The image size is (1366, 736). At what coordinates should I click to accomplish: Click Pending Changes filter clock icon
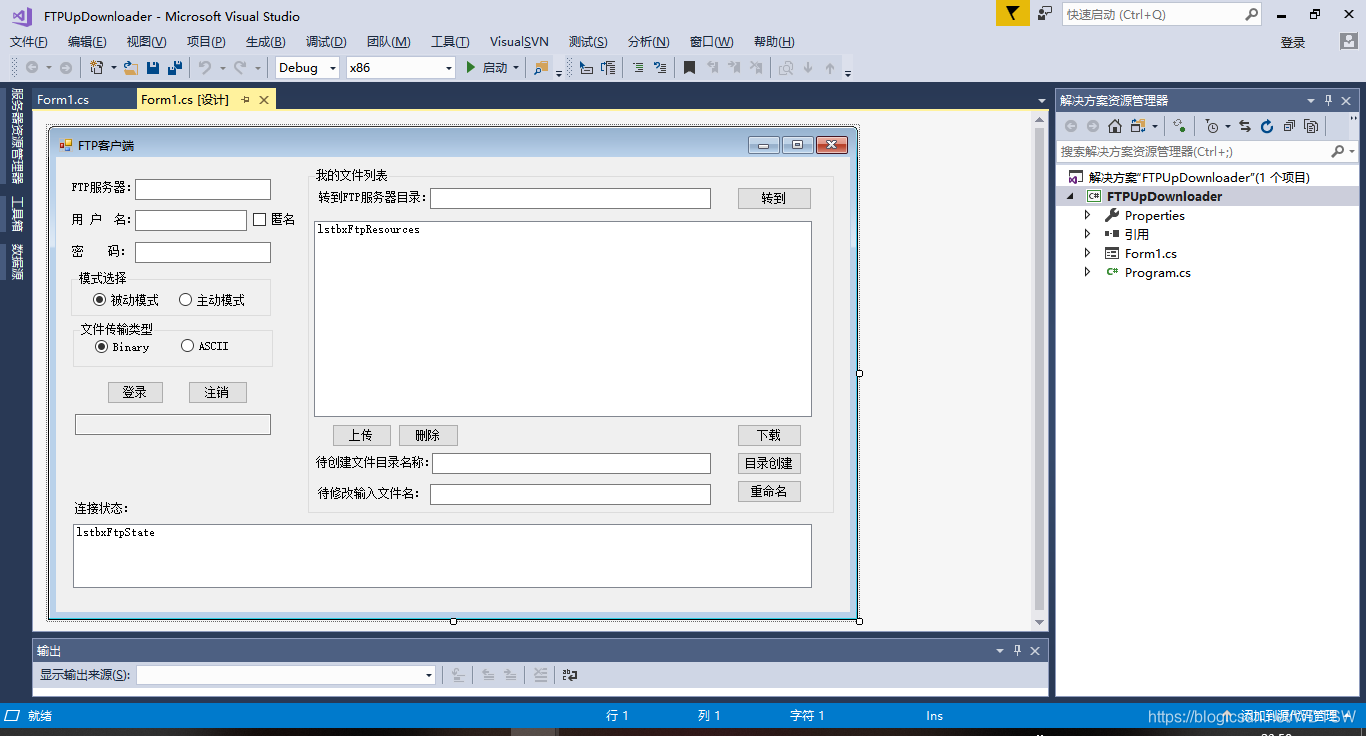[x=1212, y=126]
